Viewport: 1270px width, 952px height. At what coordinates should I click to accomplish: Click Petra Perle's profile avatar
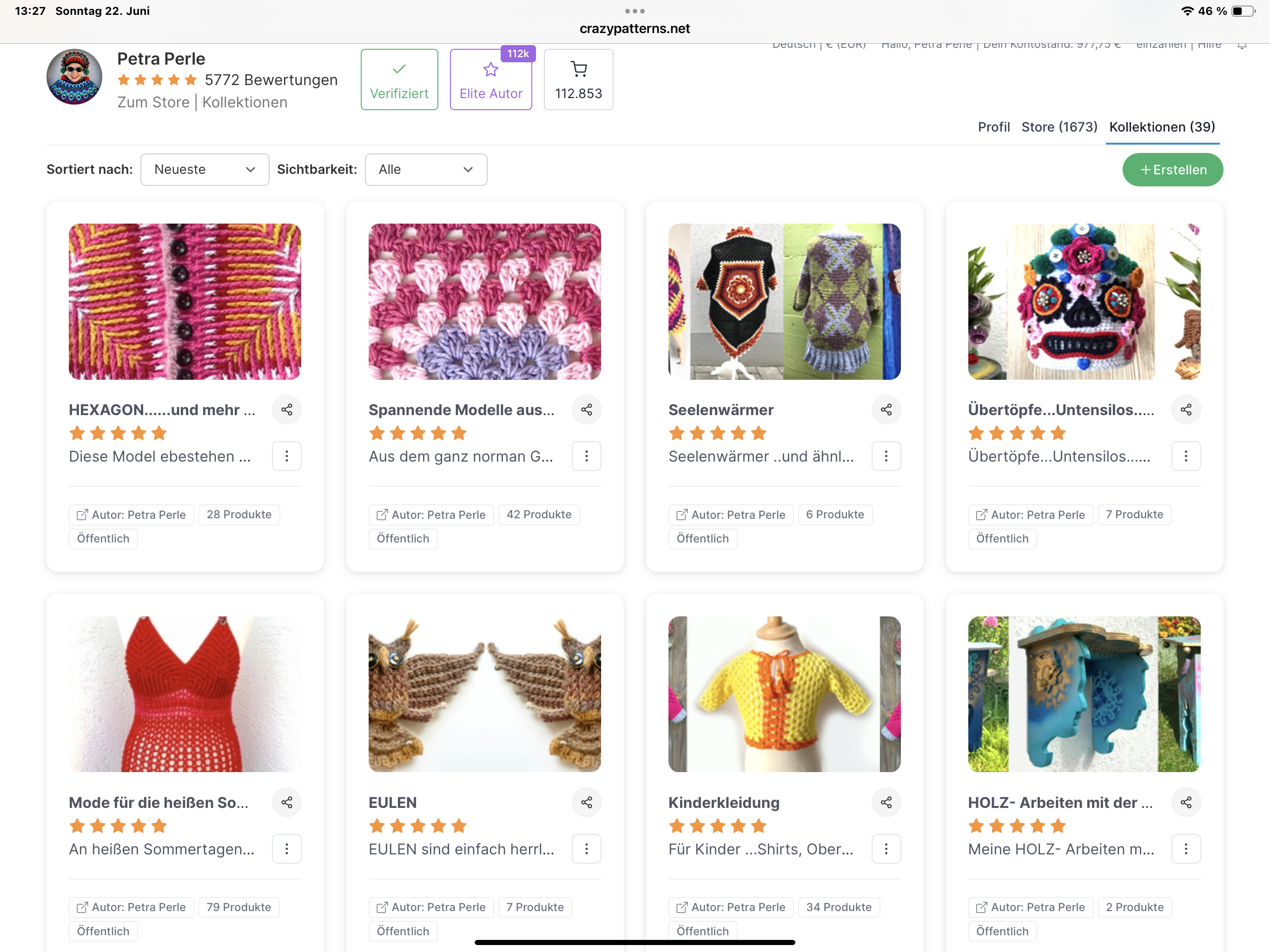pos(74,77)
